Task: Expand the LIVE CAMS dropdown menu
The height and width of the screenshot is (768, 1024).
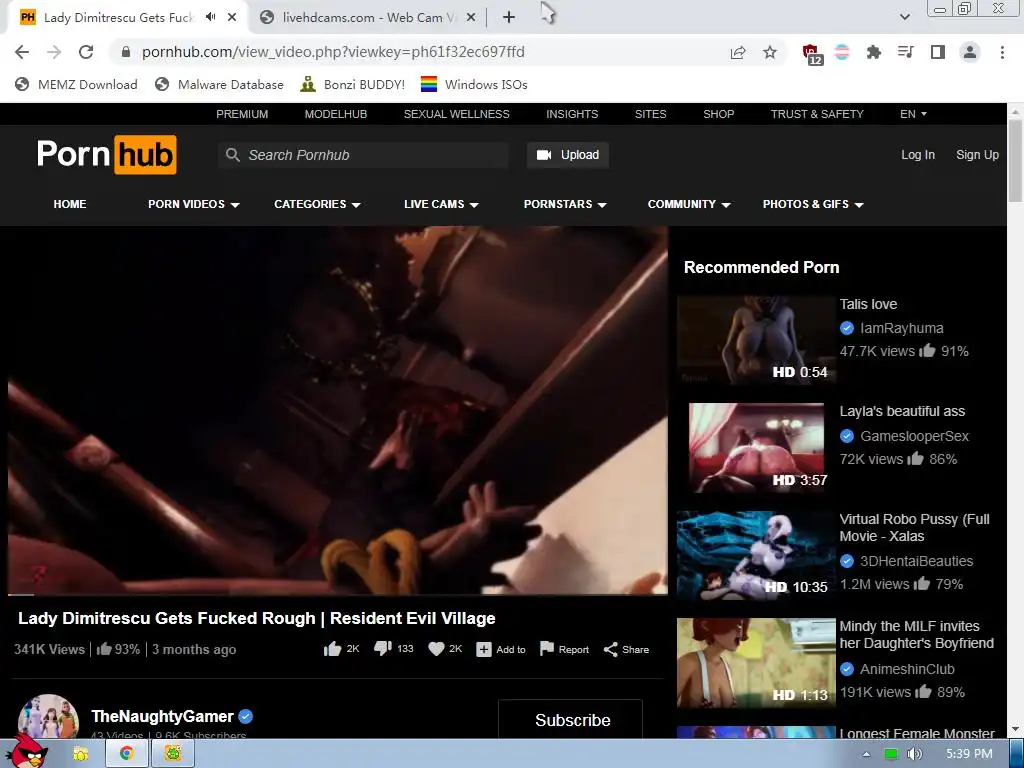Action: (x=441, y=204)
